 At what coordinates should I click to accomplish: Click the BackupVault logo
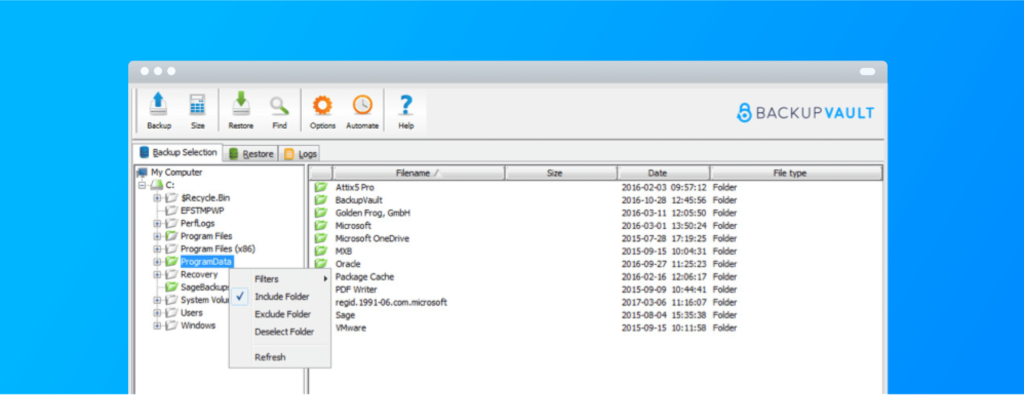(805, 113)
